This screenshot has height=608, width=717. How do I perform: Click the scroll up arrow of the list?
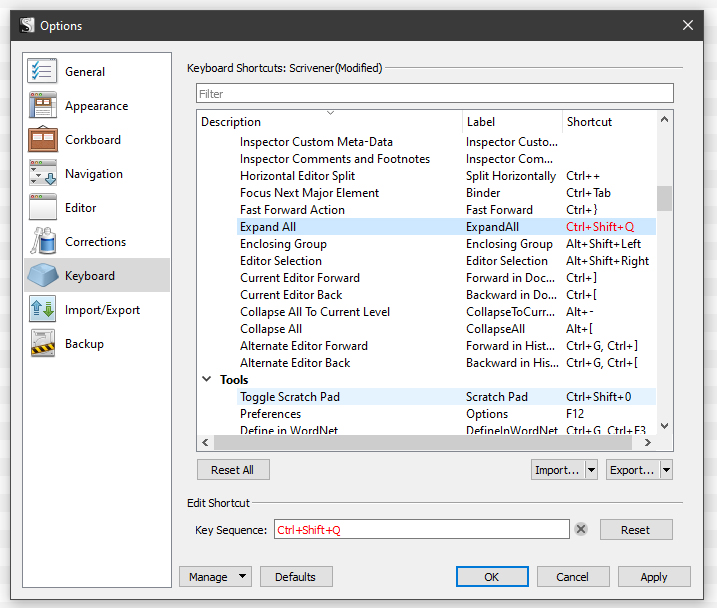pyautogui.click(x=664, y=119)
